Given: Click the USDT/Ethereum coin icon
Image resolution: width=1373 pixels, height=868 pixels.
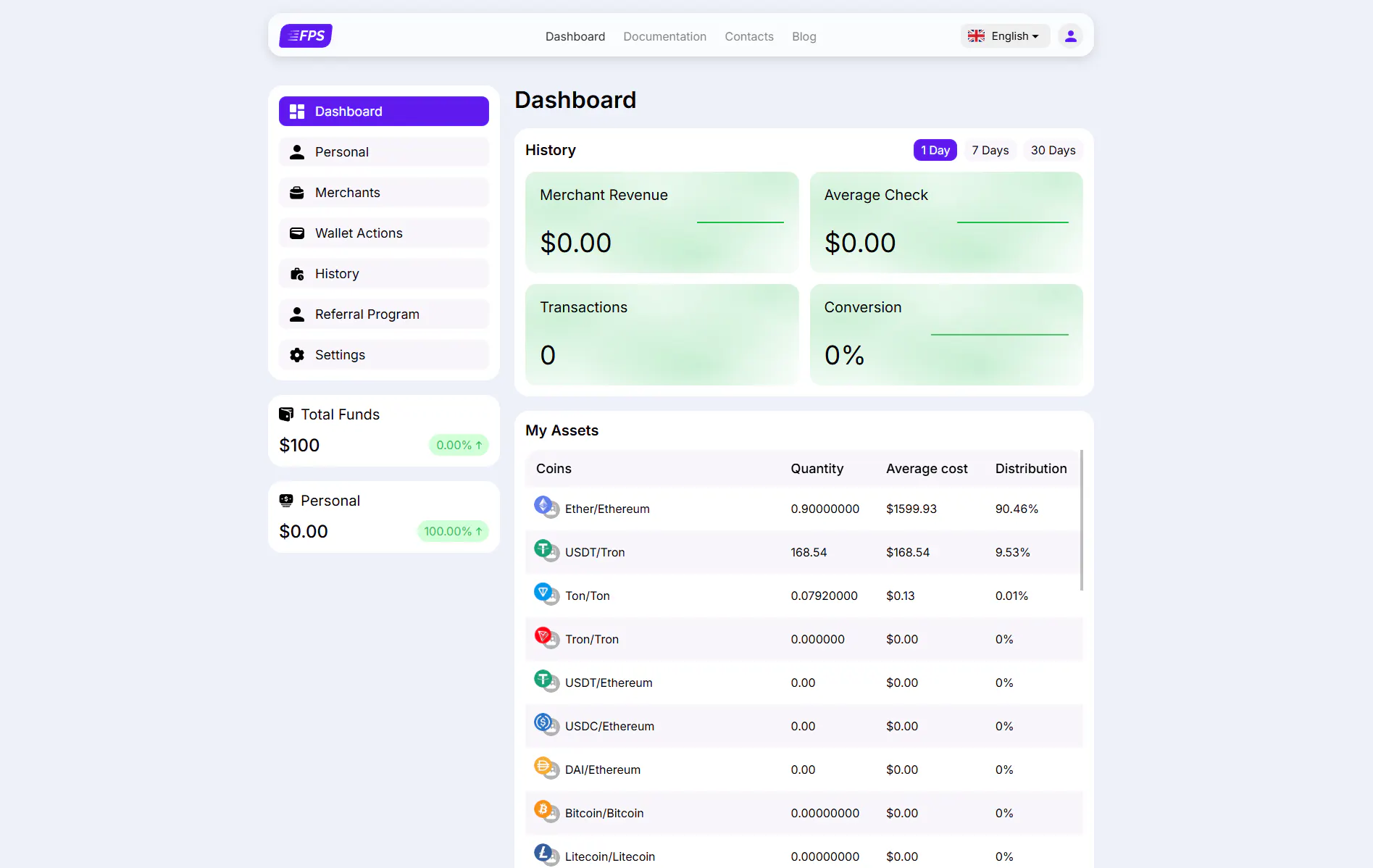Looking at the screenshot, I should point(546,680).
